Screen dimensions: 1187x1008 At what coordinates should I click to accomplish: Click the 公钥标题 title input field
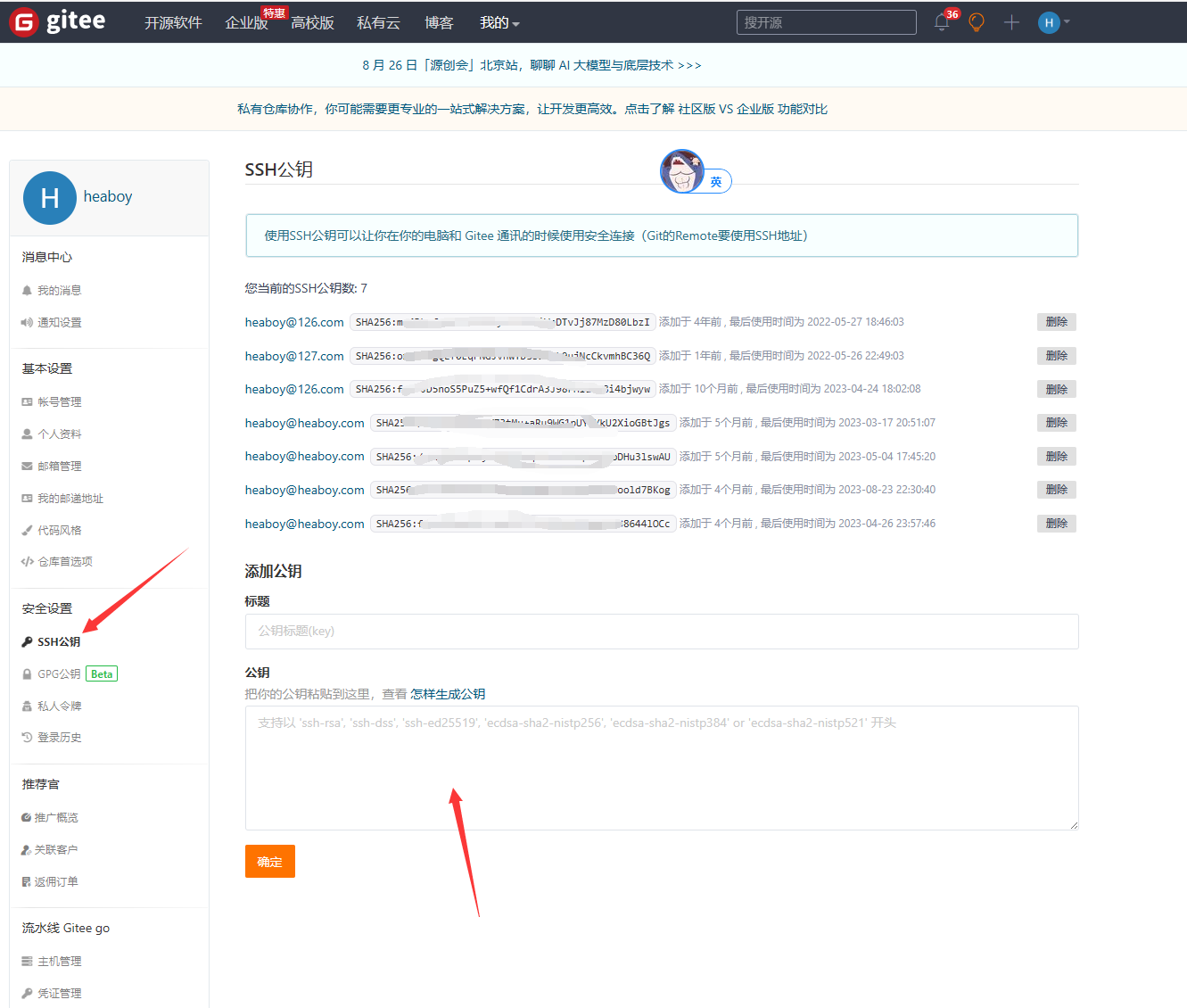pyautogui.click(x=661, y=632)
